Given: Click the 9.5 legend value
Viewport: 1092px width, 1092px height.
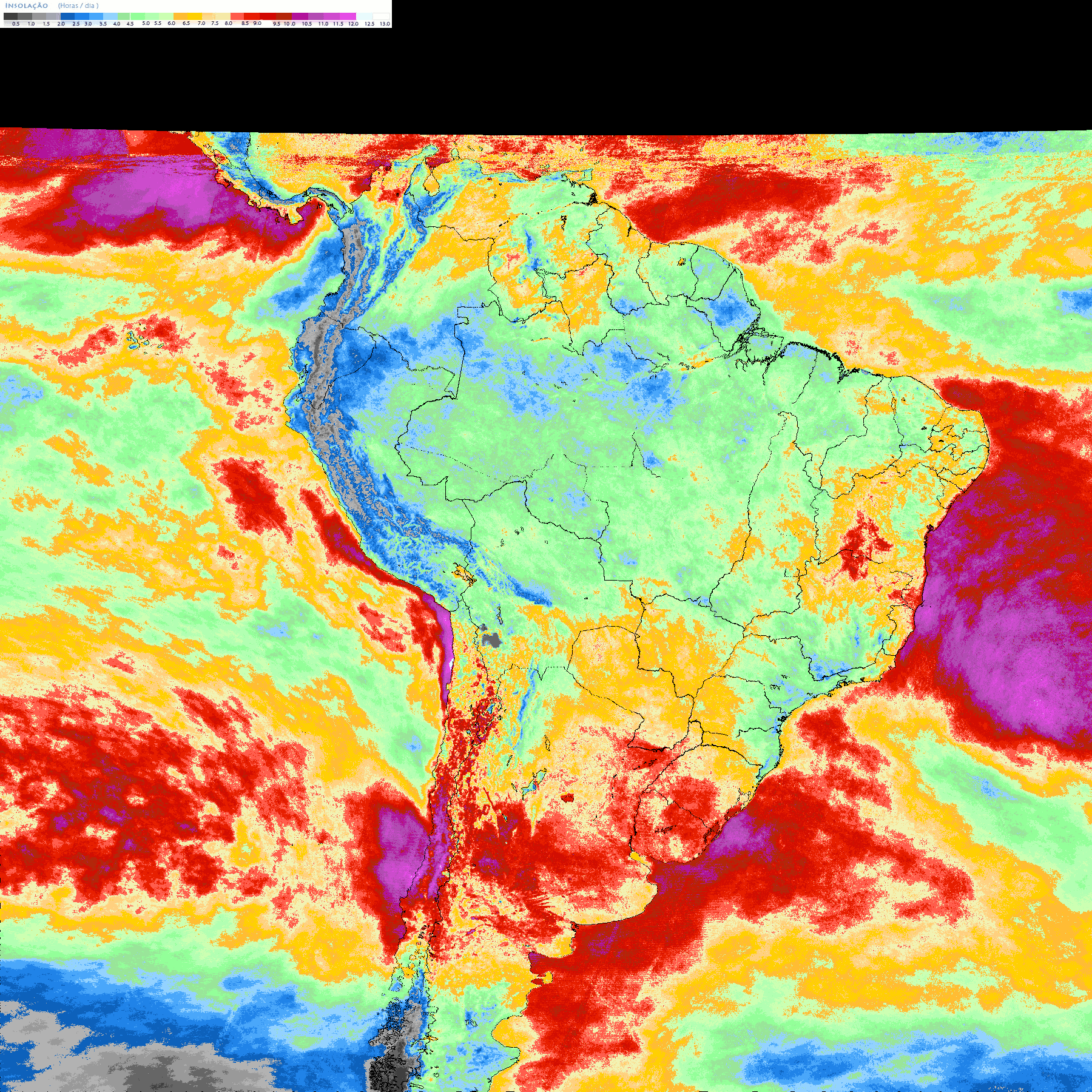Looking at the screenshot, I should tap(277, 24).
